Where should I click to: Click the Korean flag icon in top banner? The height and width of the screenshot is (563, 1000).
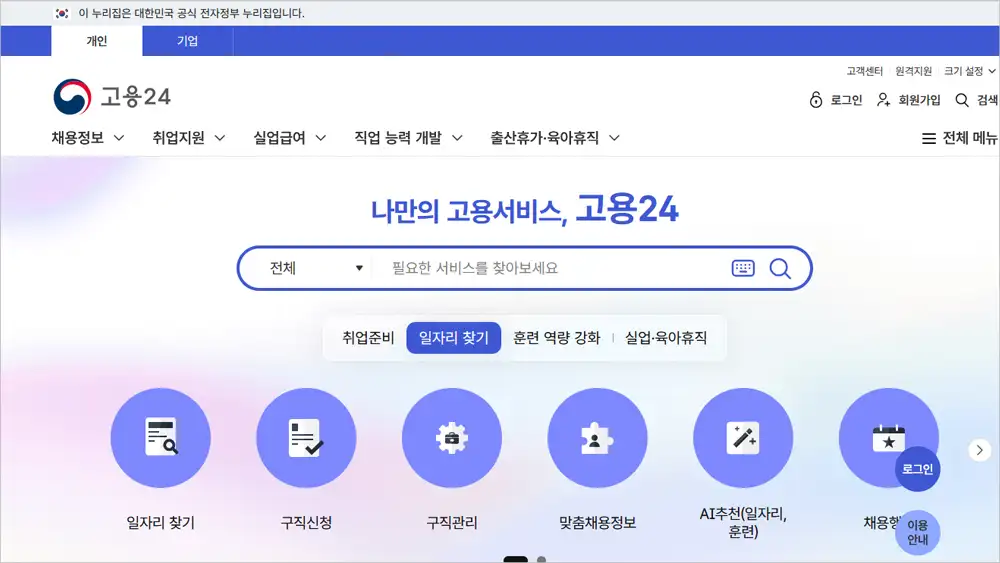[62, 13]
